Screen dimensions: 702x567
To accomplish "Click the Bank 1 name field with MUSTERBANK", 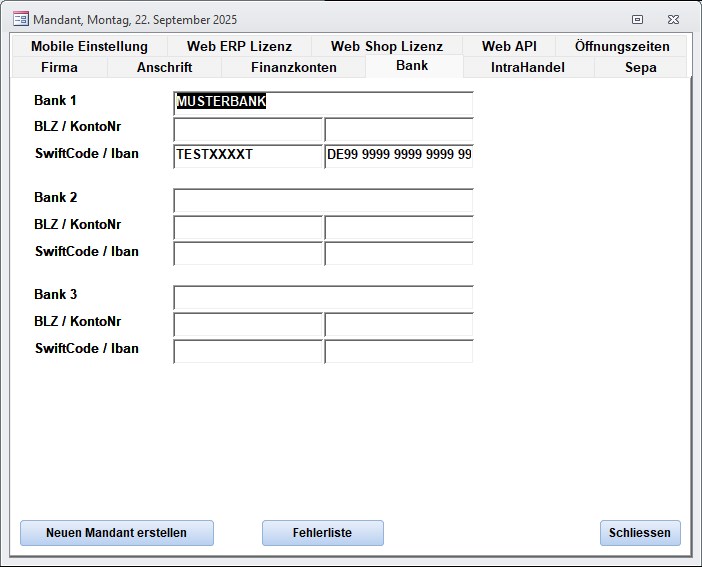I will coord(322,102).
